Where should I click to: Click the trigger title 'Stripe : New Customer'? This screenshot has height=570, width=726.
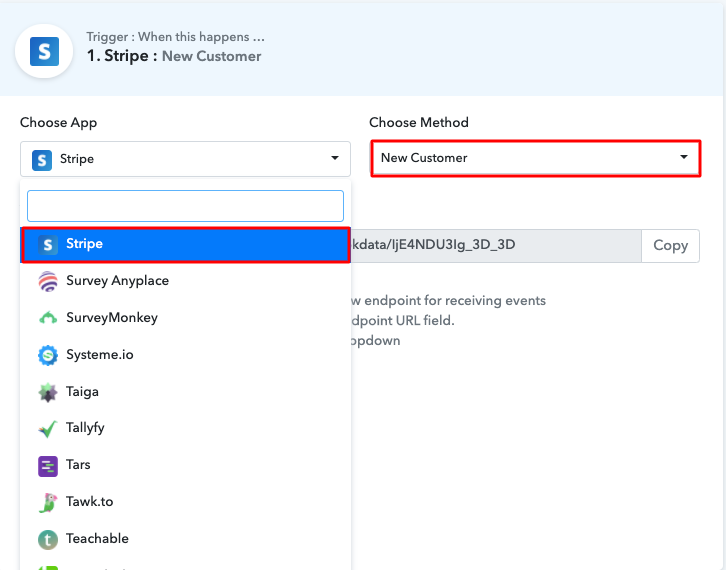pos(174,56)
